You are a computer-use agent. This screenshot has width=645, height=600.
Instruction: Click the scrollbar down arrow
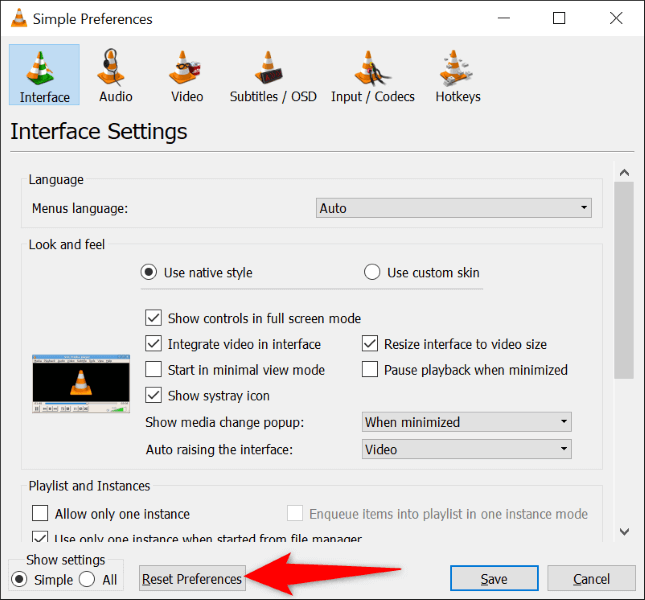pyautogui.click(x=624, y=532)
